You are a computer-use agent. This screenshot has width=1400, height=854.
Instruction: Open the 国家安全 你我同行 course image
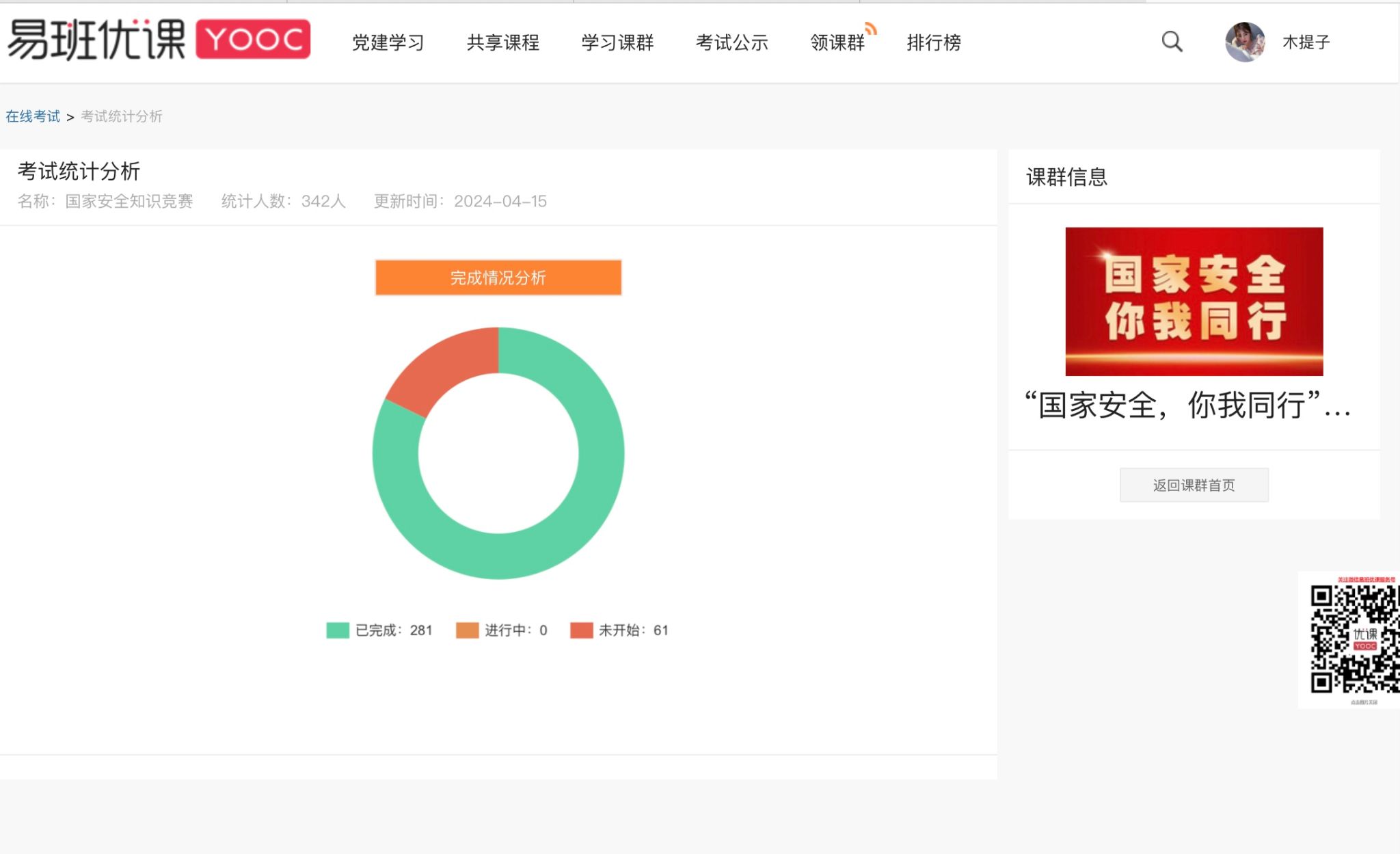1194,302
